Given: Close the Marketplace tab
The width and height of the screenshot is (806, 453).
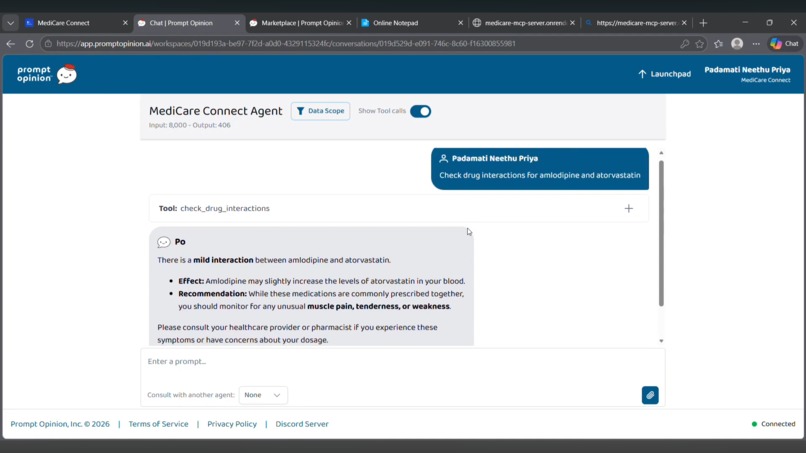Looking at the screenshot, I should point(349,23).
